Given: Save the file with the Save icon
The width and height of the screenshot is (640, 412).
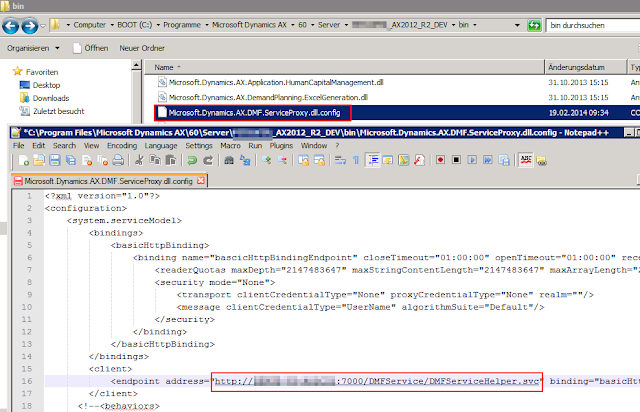Looking at the screenshot, I should pyautogui.click(x=55, y=160).
